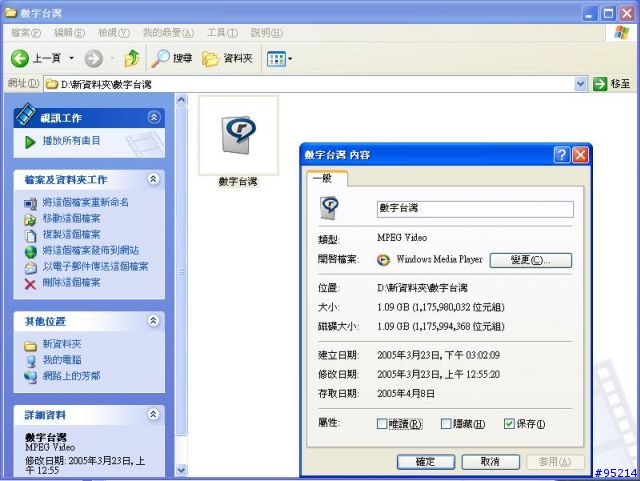Click 將這個檔案重新命名 rename link
The image size is (640, 481).
[86, 202]
